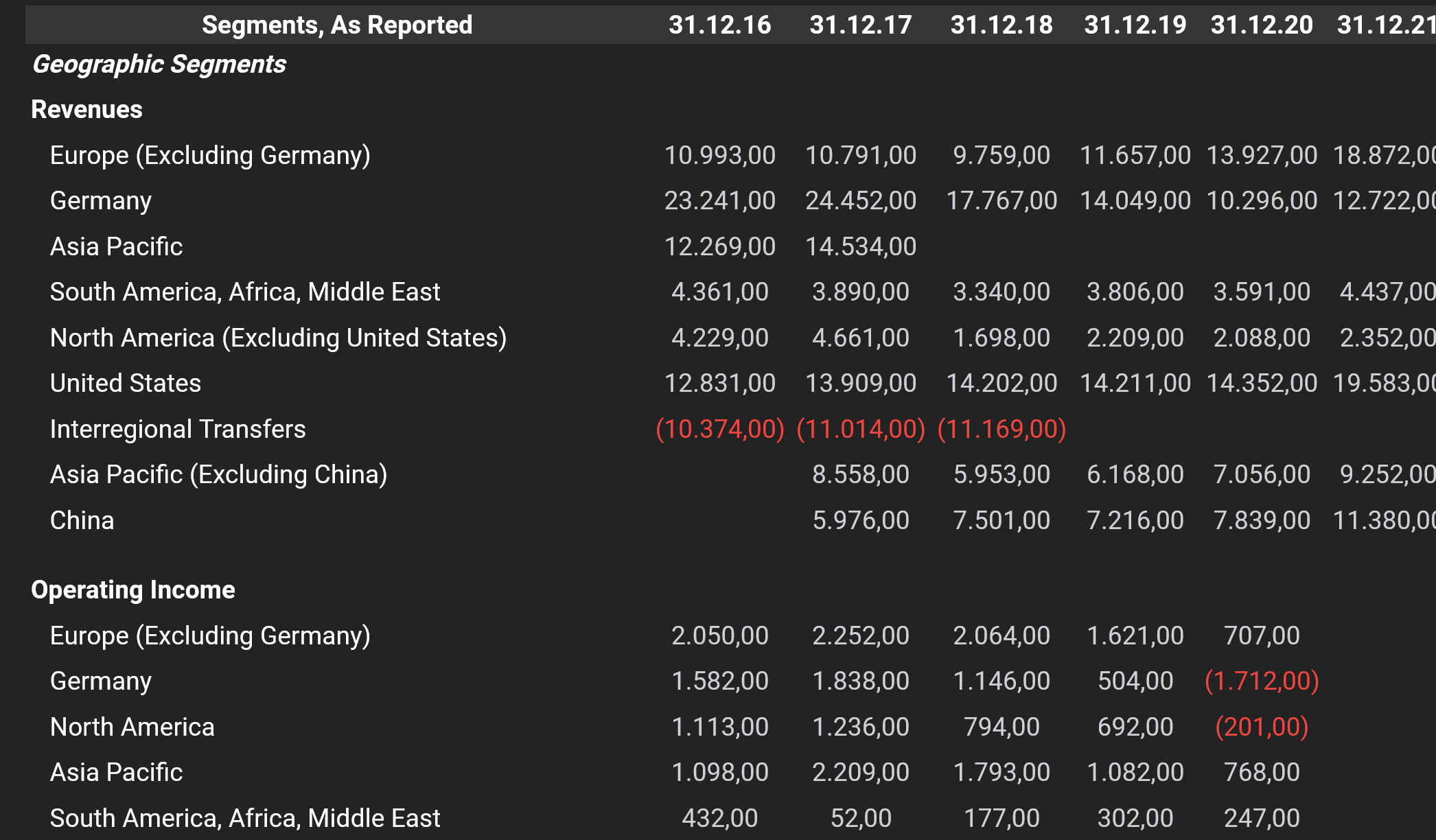Viewport: 1436px width, 840px height.
Task: Click the Revenues section label
Action: tap(86, 110)
